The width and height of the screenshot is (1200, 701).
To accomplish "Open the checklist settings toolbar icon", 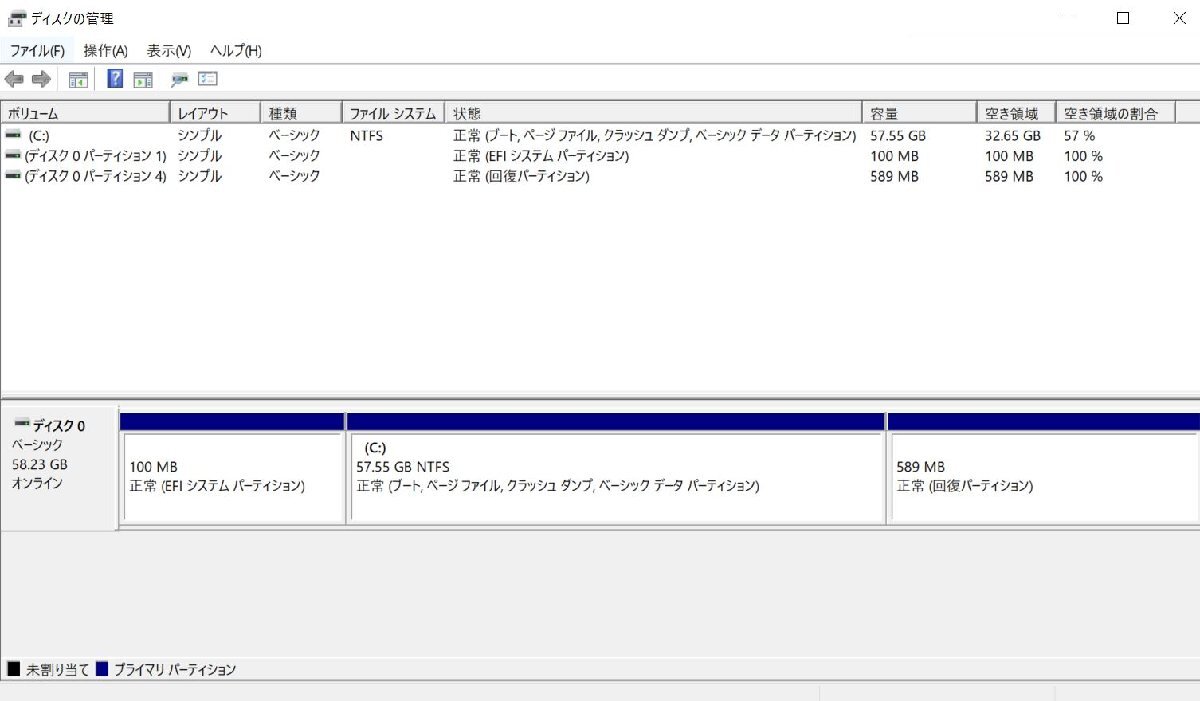I will (x=208, y=80).
